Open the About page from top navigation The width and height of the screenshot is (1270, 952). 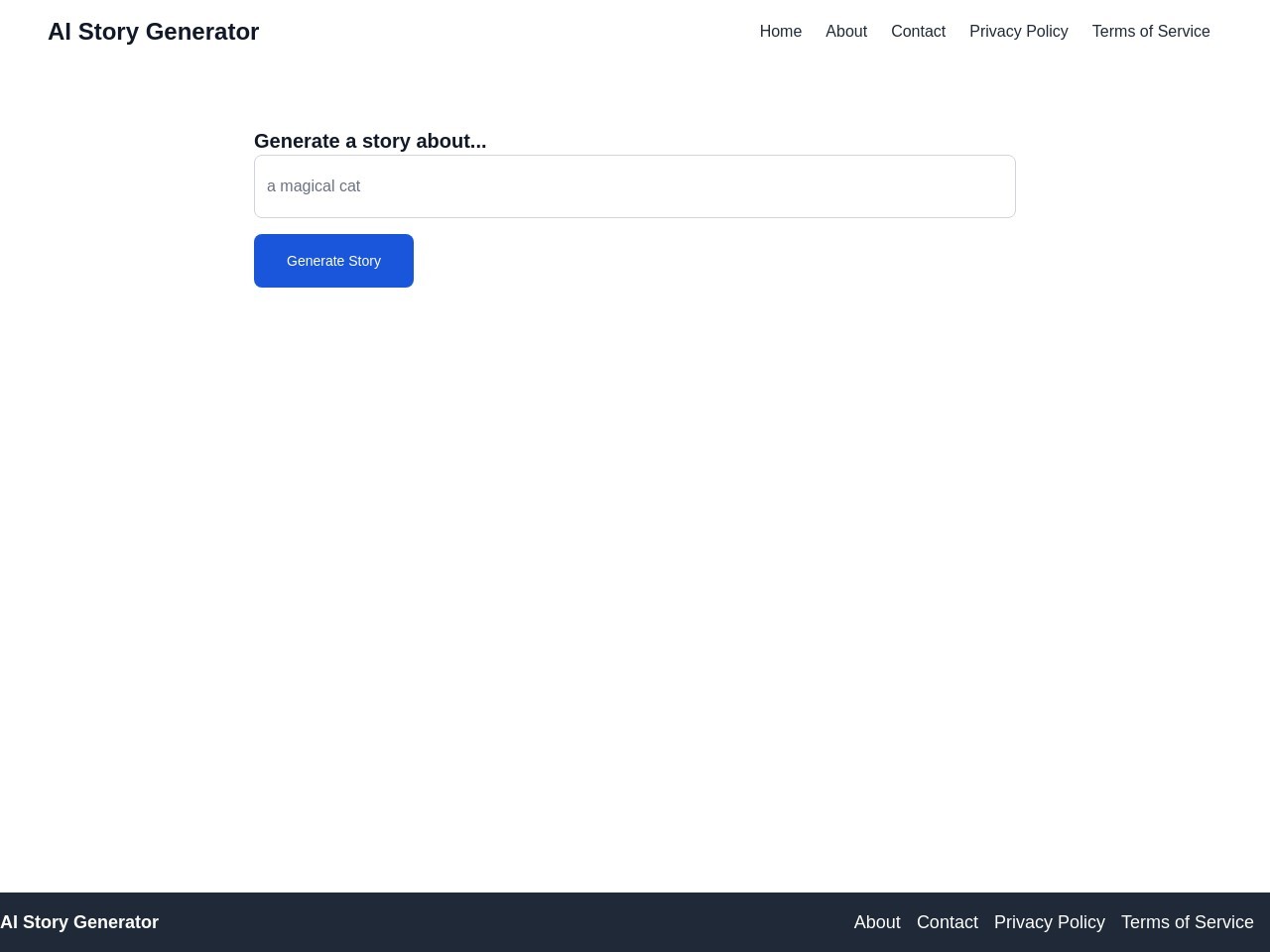[x=846, y=31]
